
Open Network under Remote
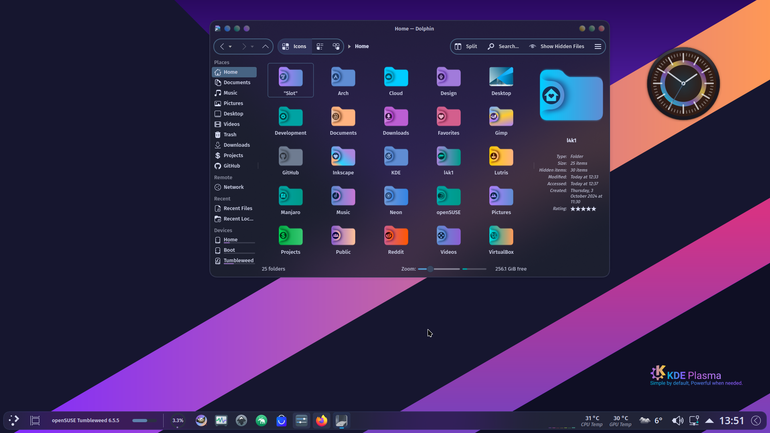(x=234, y=187)
